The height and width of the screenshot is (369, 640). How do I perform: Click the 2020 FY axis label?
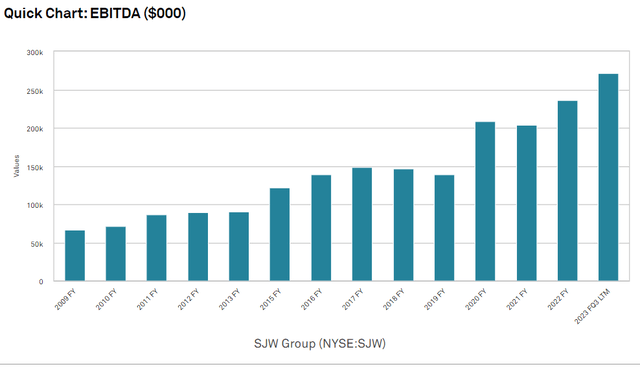(x=476, y=299)
